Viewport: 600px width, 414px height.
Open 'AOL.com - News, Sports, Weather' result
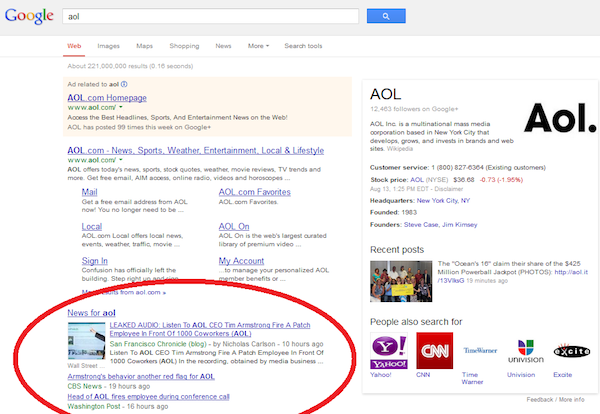(196, 150)
